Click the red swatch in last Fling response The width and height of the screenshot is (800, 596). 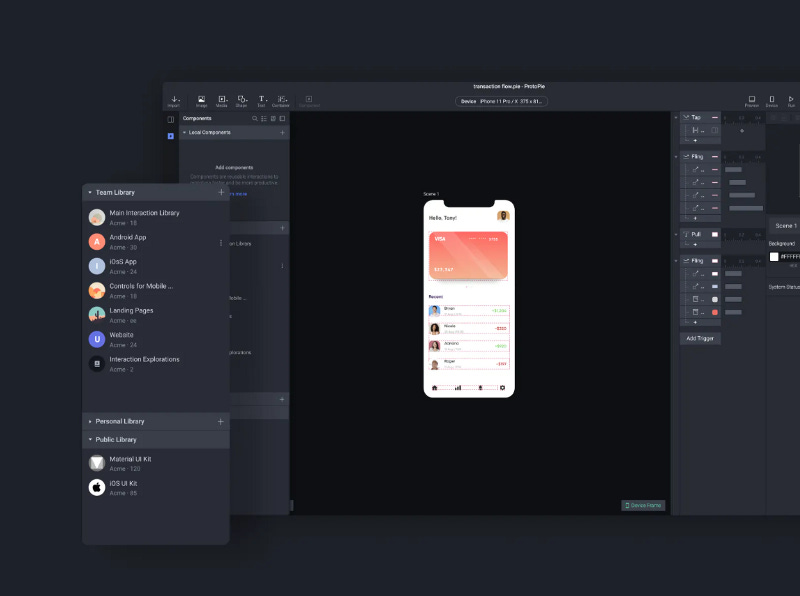pos(715,312)
